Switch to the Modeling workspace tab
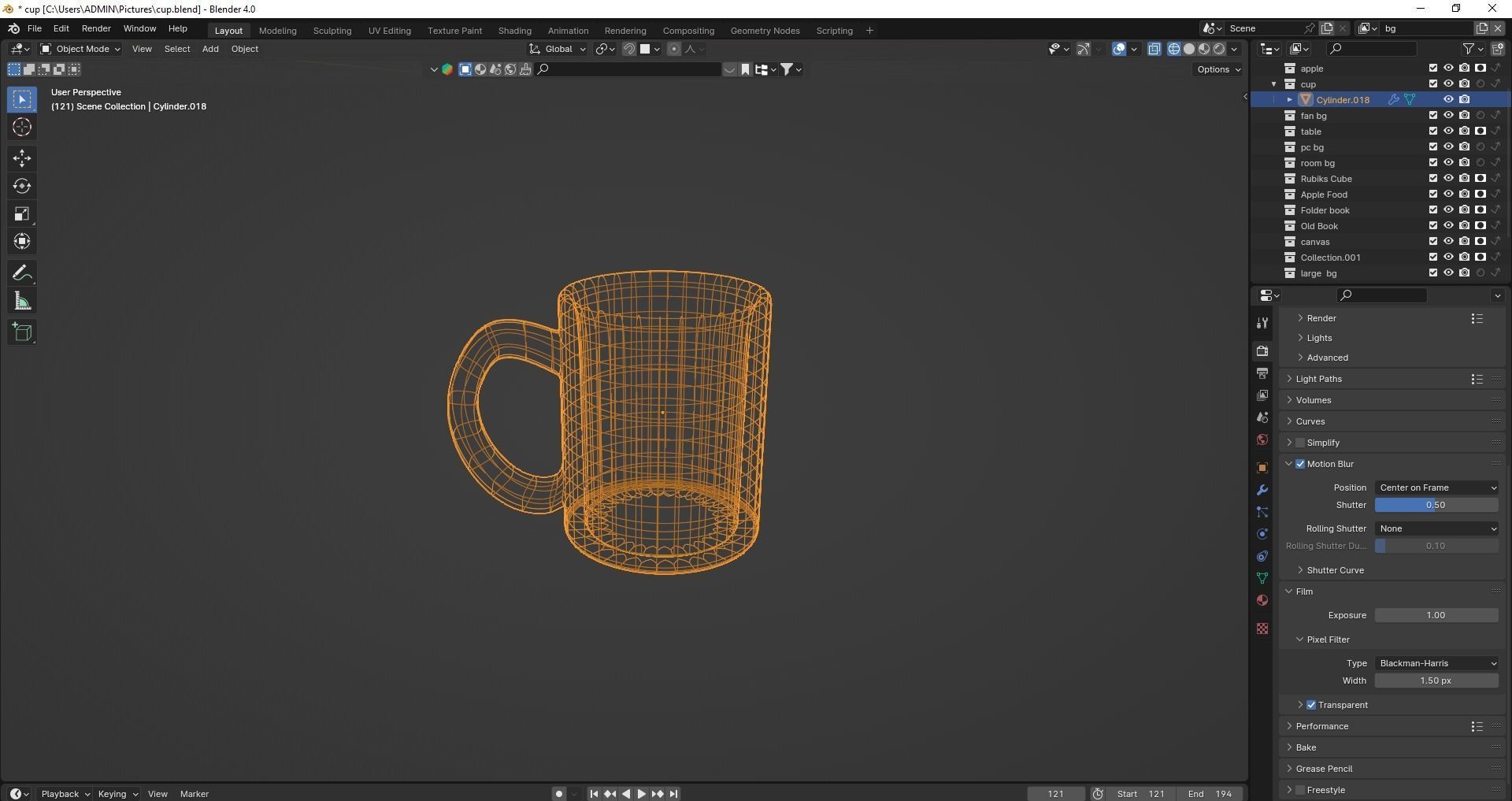The width and height of the screenshot is (1512, 801). (x=277, y=31)
